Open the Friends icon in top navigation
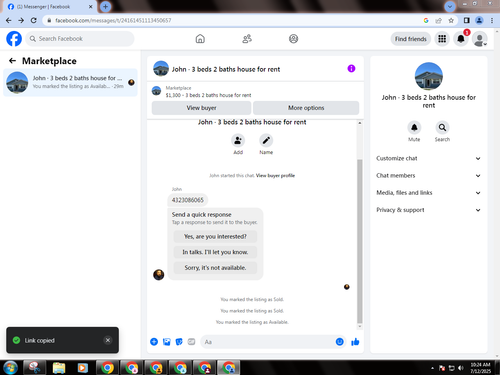The image size is (500, 375). pos(247,39)
